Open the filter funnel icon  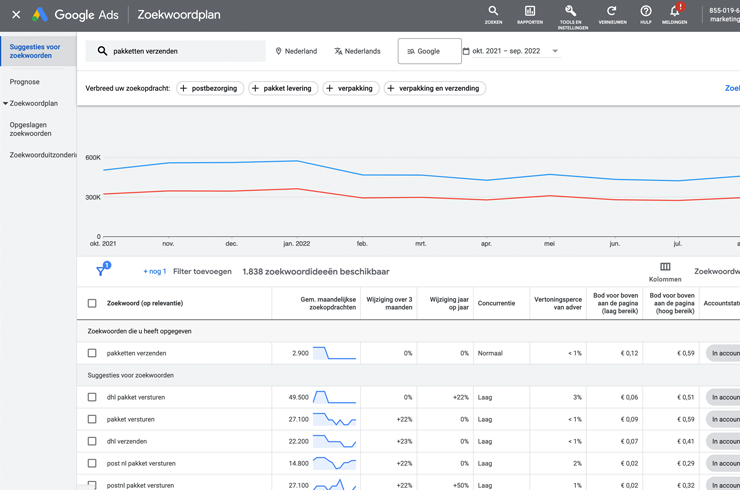[x=101, y=271]
